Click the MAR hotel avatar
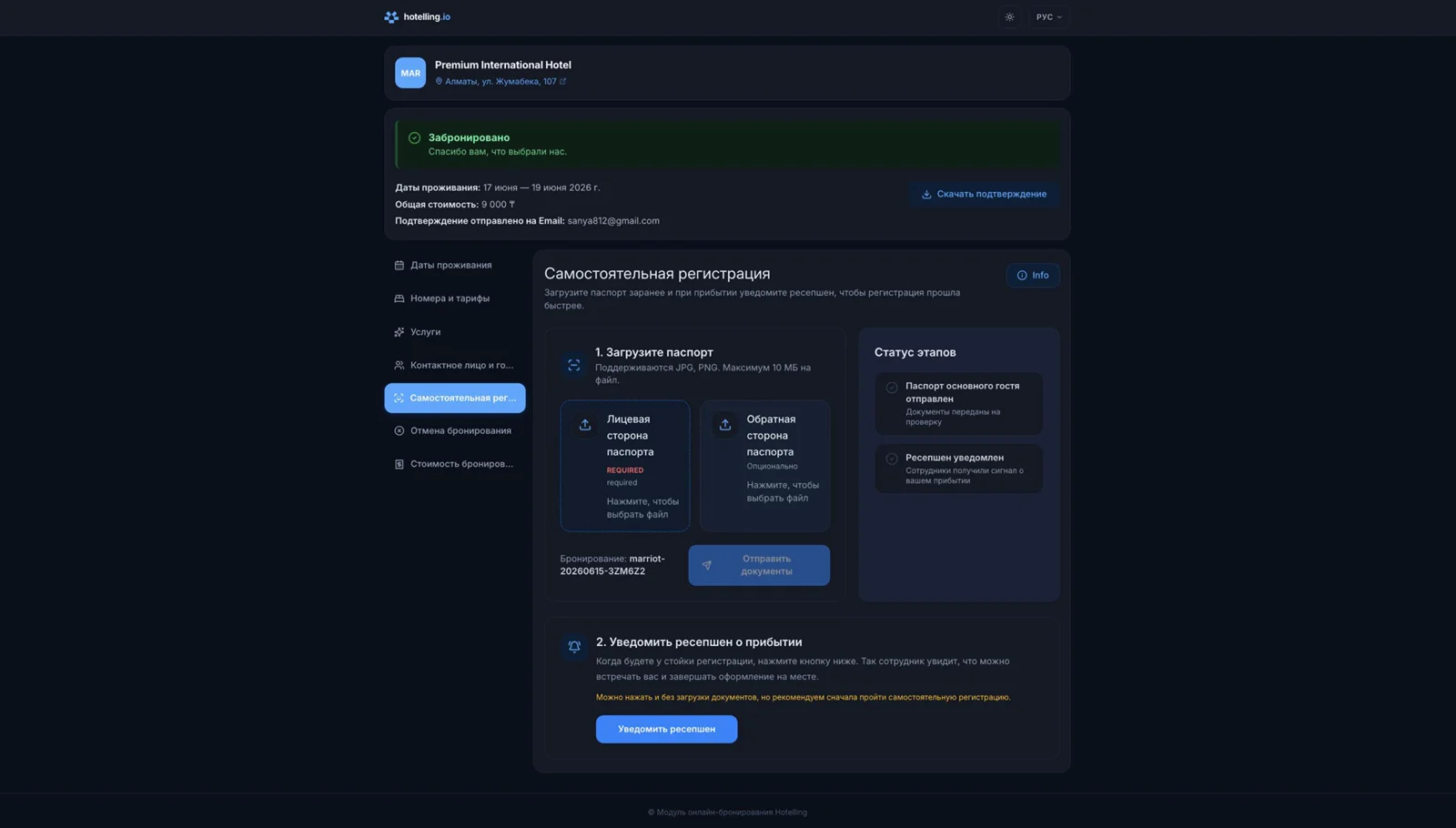Image resolution: width=1456 pixels, height=828 pixels. click(410, 73)
